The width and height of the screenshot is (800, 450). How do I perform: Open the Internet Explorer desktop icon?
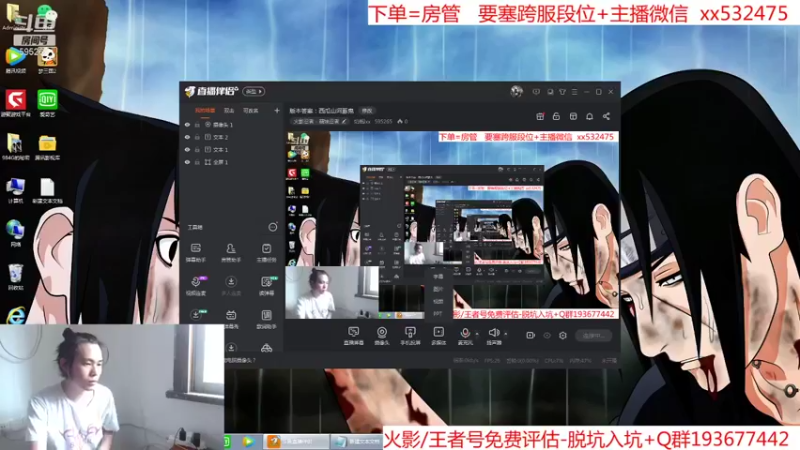[15, 316]
